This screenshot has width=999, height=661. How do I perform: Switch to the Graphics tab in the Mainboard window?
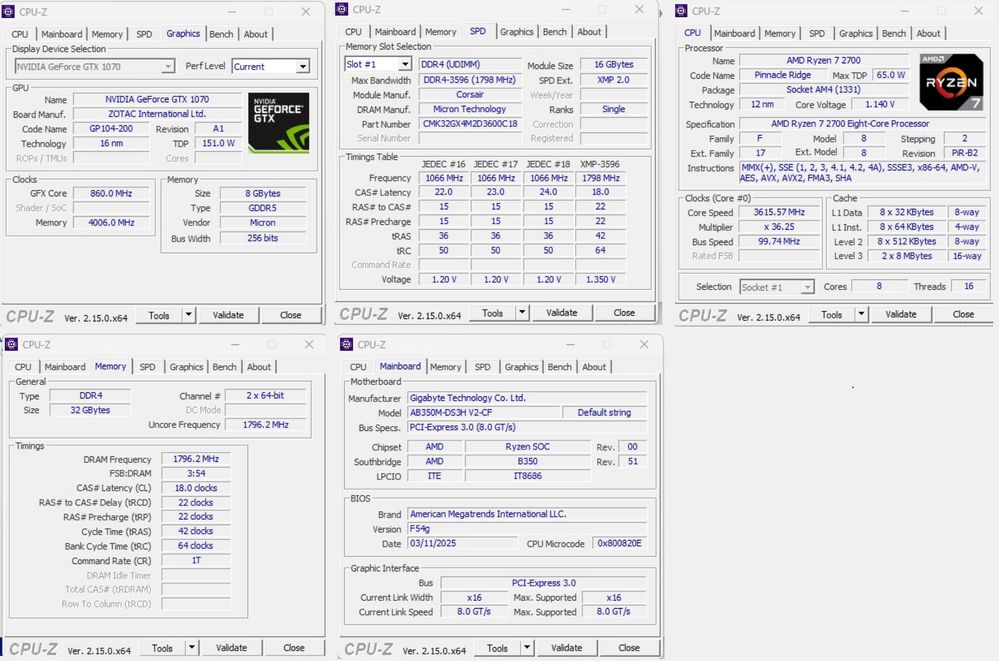(x=521, y=367)
